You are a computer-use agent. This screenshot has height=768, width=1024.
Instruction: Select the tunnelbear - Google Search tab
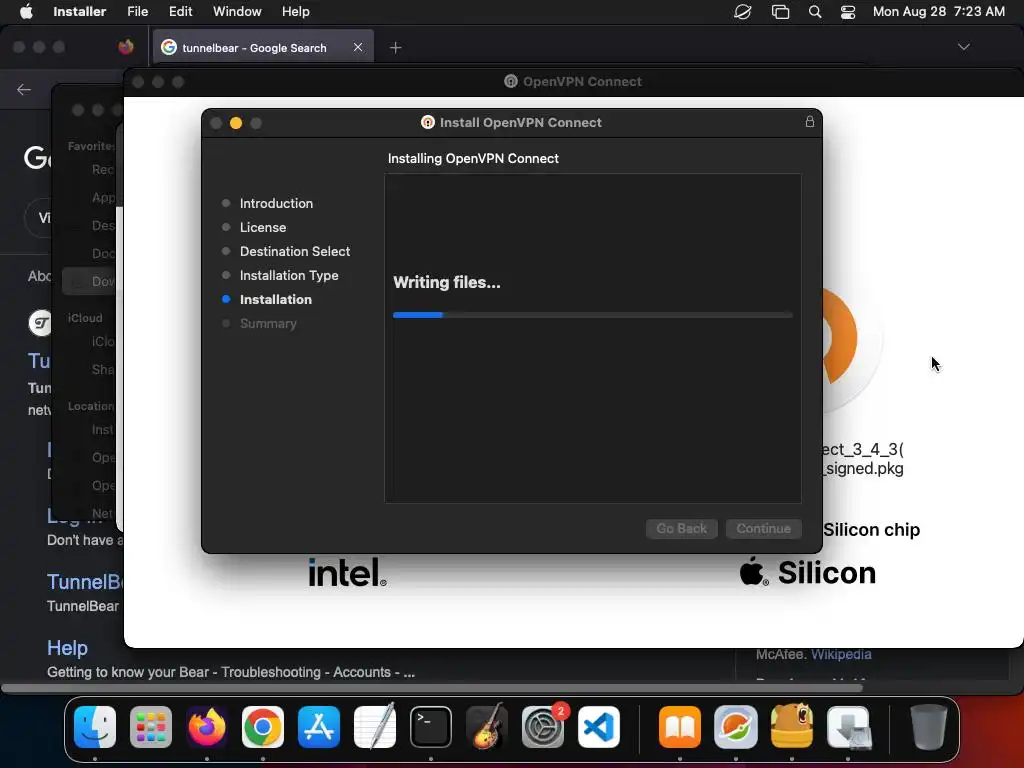pos(254,48)
